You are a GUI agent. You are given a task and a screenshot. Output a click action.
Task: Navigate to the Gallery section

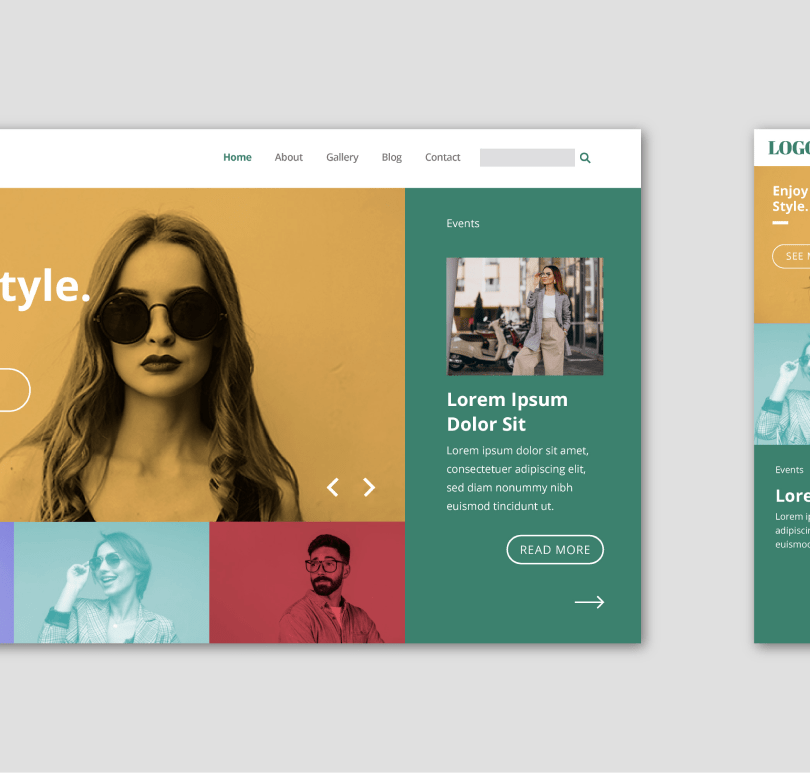tap(342, 157)
